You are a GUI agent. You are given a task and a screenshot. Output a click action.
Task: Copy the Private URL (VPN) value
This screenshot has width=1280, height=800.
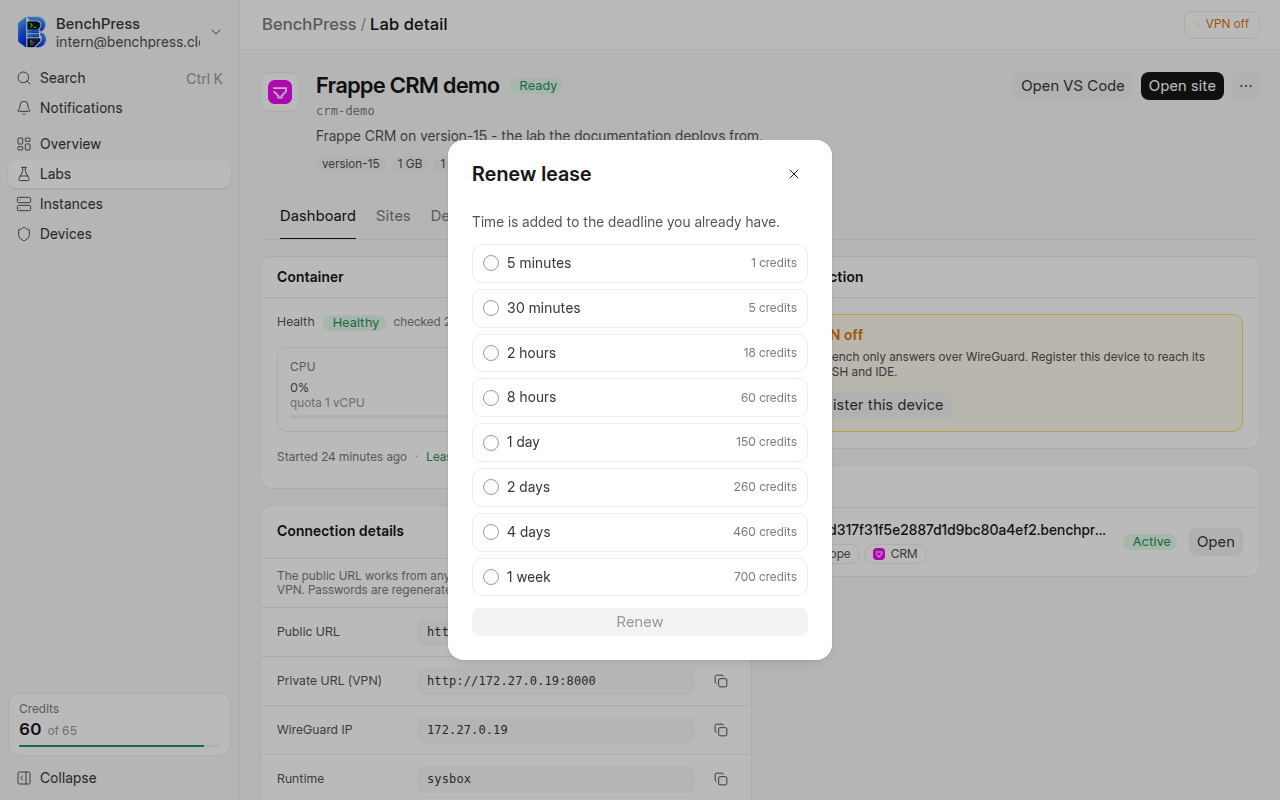721,681
